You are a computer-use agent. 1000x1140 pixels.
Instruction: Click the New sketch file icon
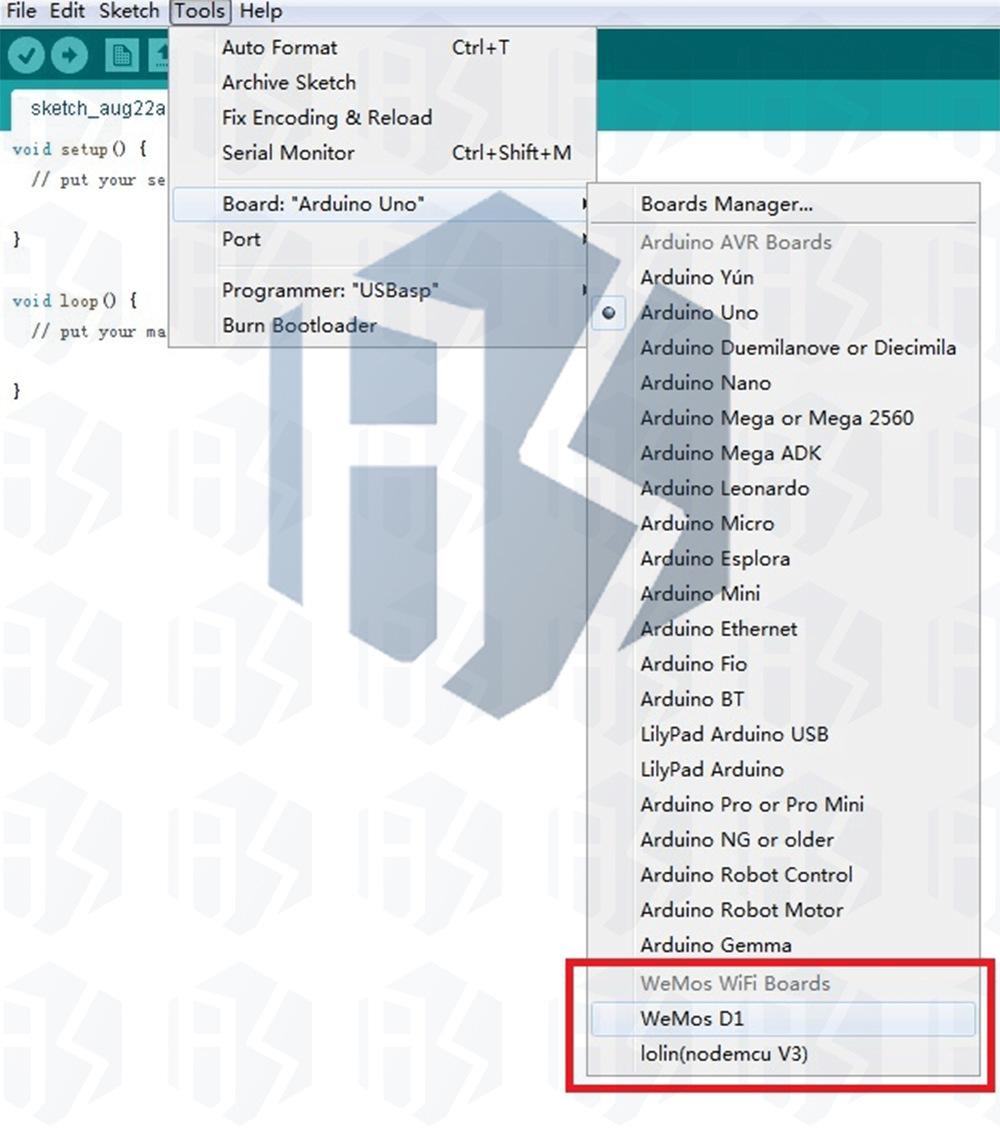coord(121,56)
